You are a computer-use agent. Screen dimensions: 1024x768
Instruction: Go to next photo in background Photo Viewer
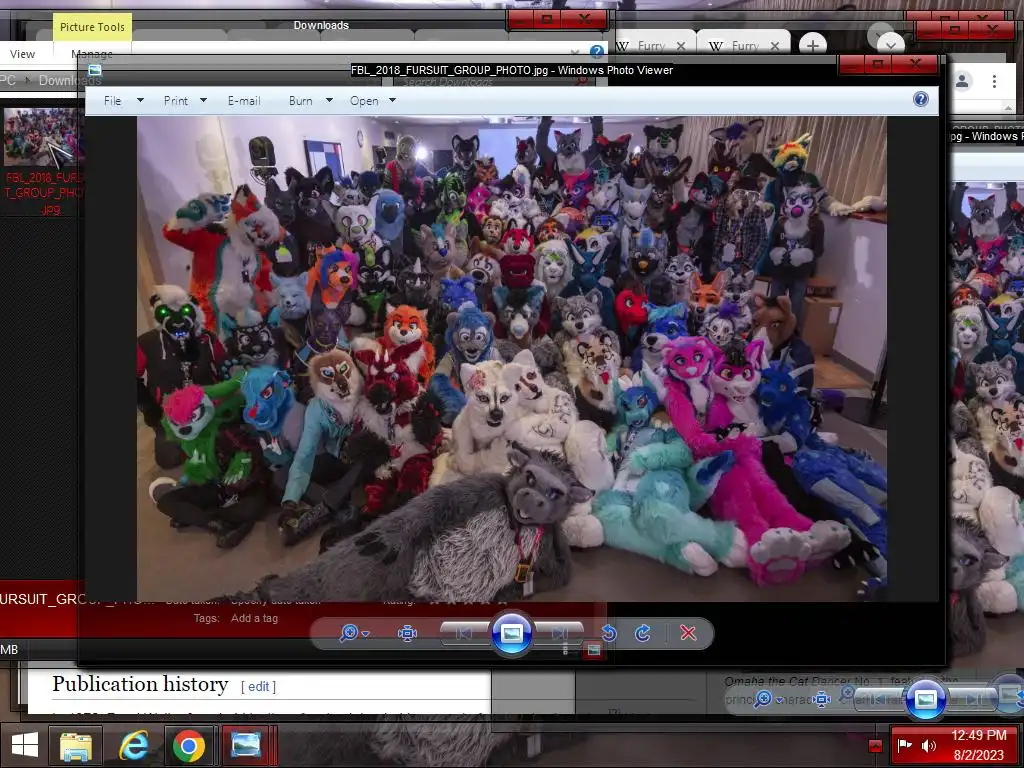(974, 700)
